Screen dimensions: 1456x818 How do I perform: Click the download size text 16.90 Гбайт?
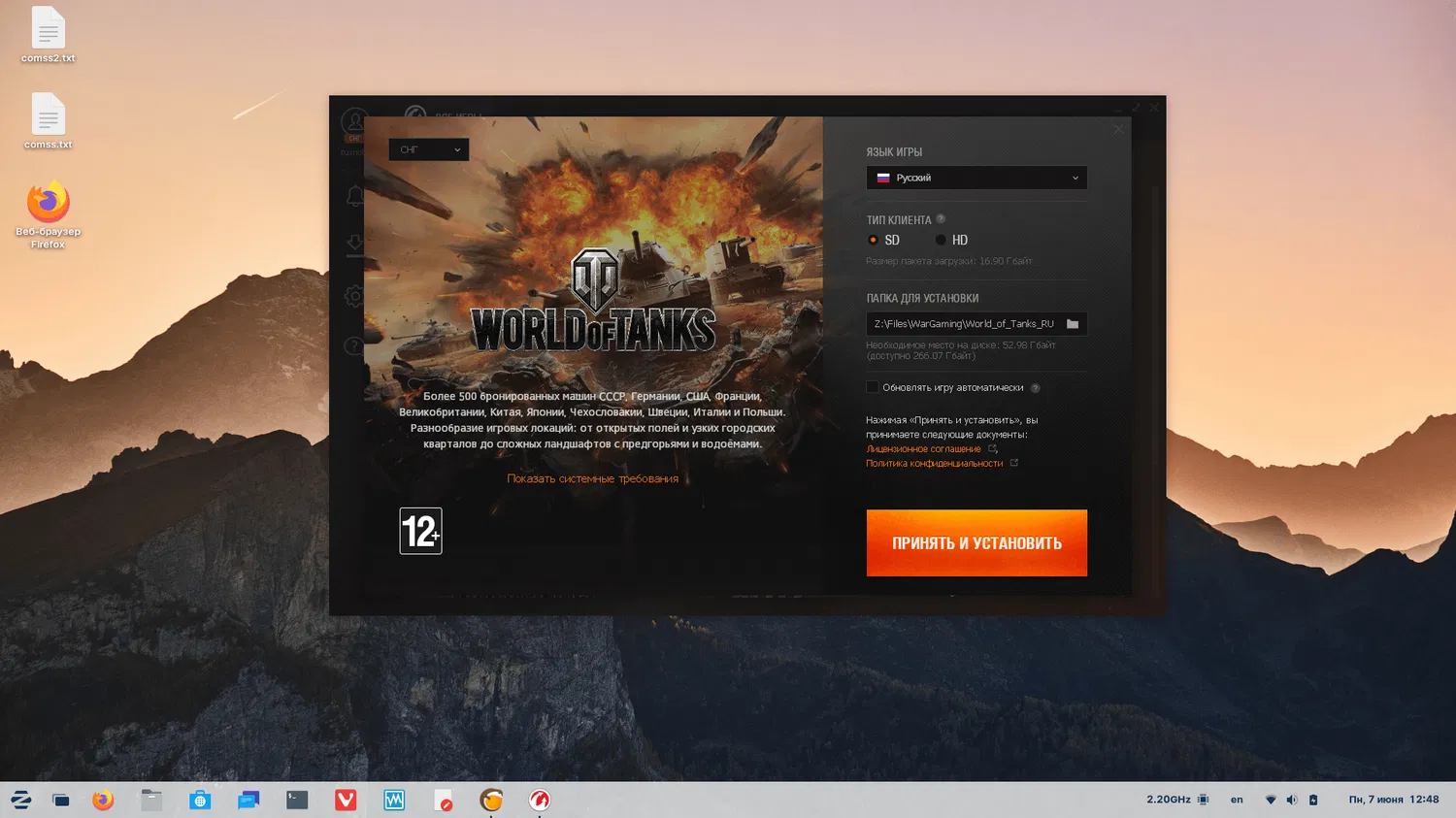[1006, 261]
